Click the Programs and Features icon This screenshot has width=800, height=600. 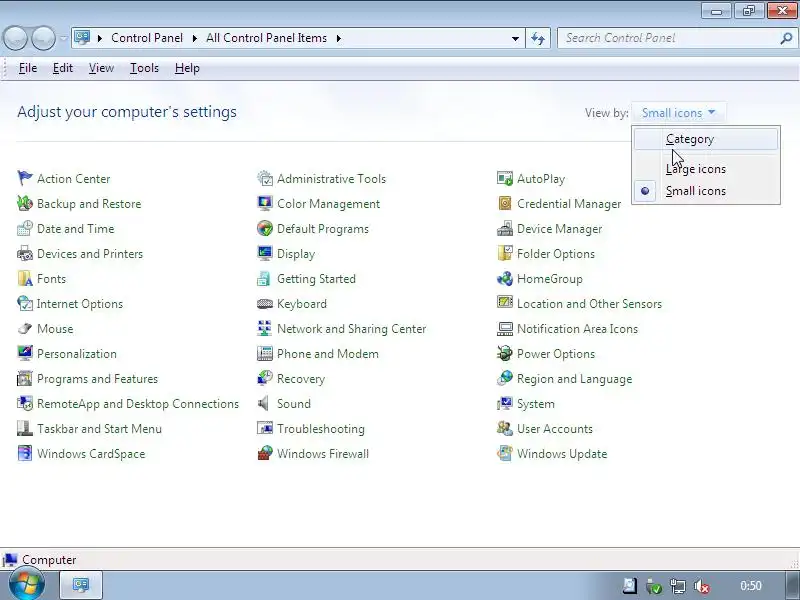(24, 378)
